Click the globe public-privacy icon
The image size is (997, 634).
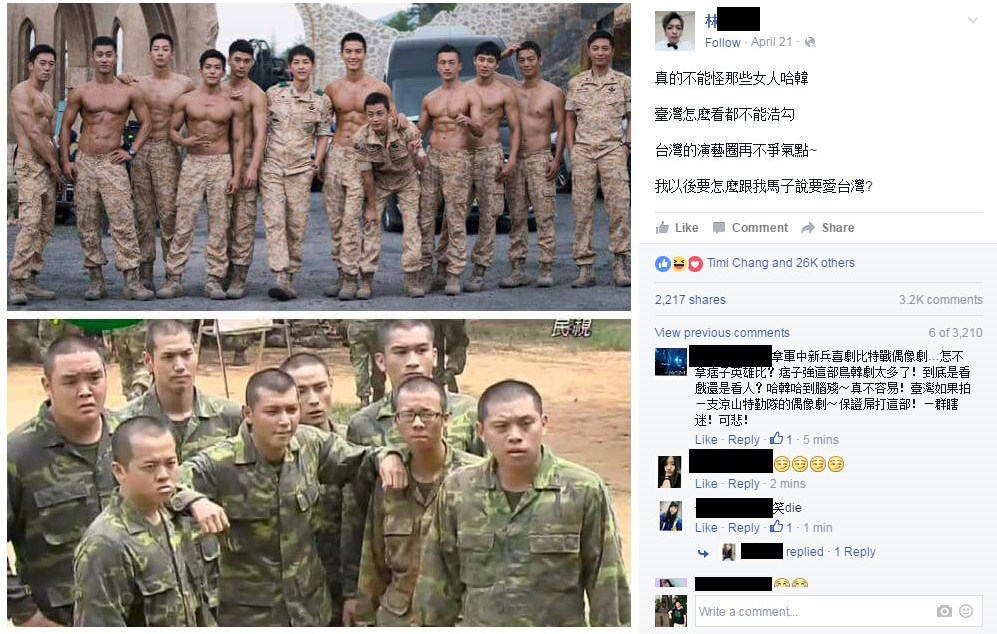(x=809, y=42)
